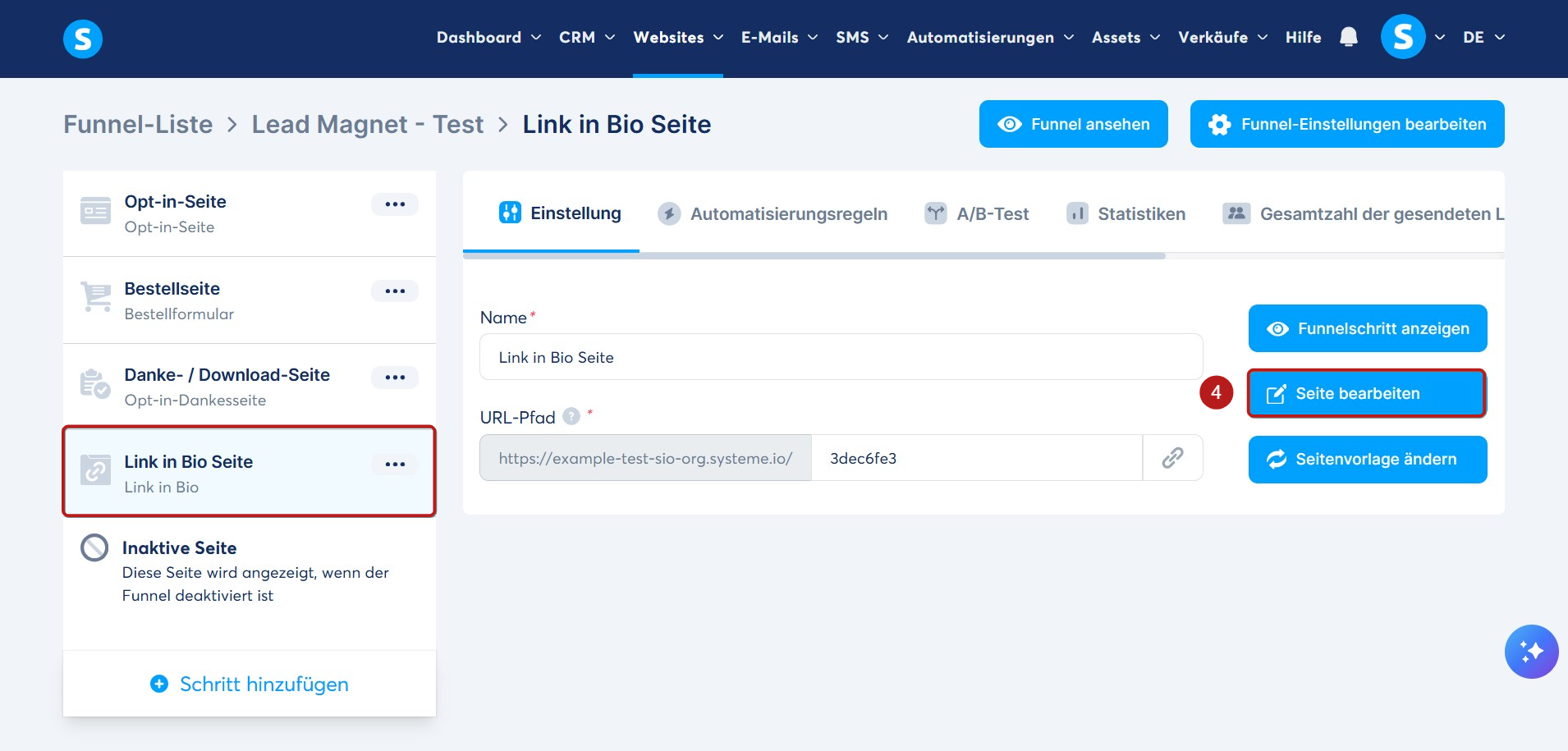This screenshot has height=751, width=1568.
Task: Open options menu for Opt-in-Seite step
Action: (395, 204)
